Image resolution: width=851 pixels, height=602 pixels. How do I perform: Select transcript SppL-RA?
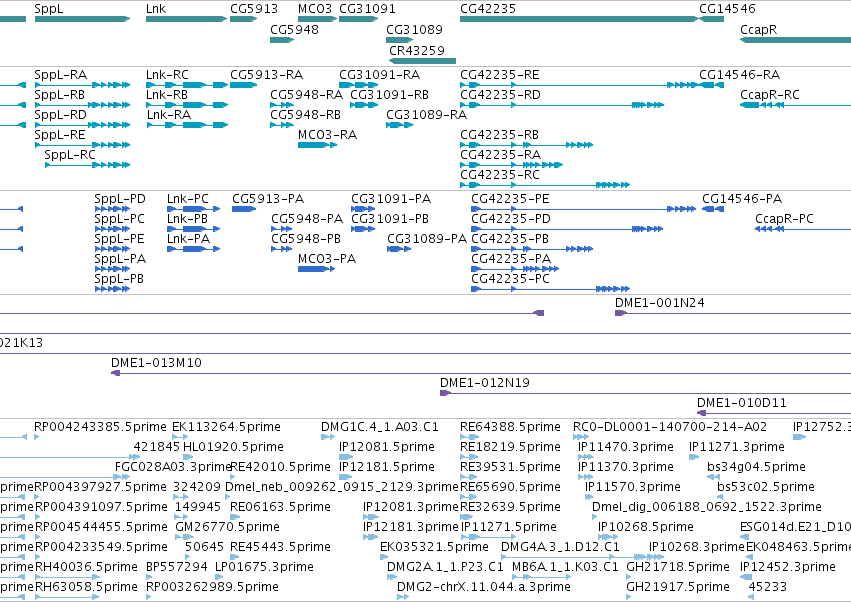coord(82,85)
